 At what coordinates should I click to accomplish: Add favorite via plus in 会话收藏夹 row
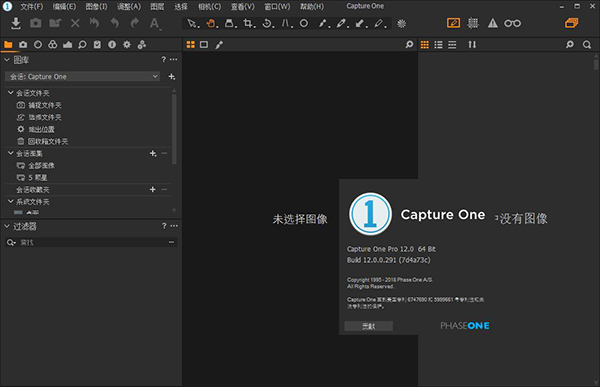point(153,189)
